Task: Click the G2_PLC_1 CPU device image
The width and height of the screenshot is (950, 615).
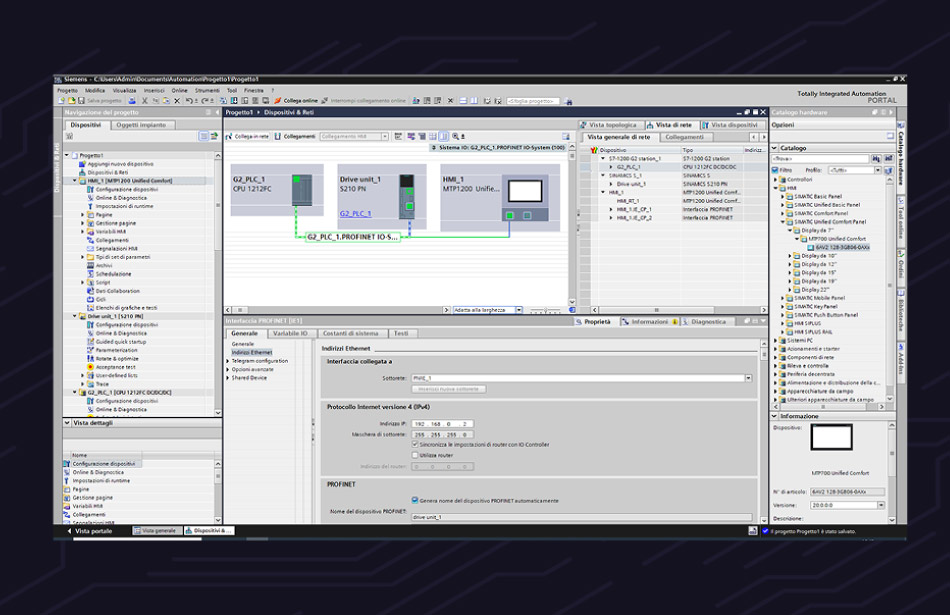Action: tap(302, 190)
